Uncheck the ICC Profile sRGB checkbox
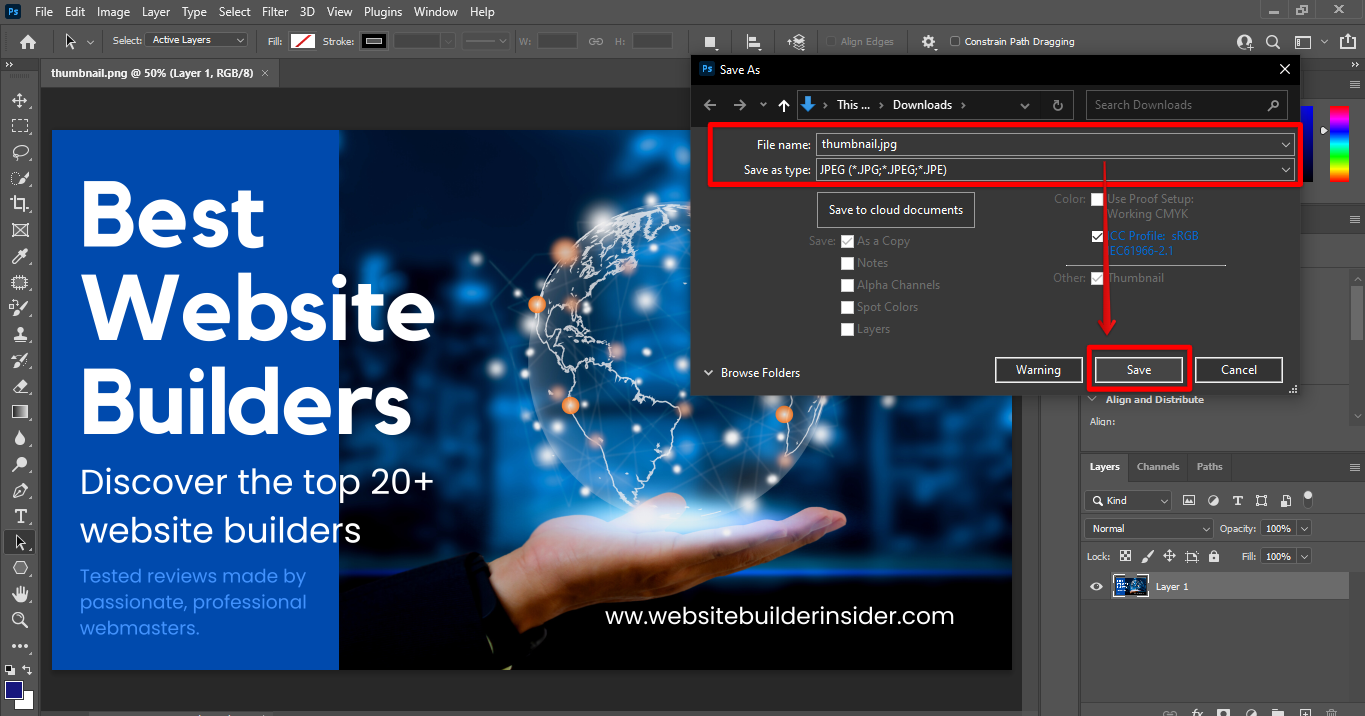Screen dimensions: 1365x716 1097,237
